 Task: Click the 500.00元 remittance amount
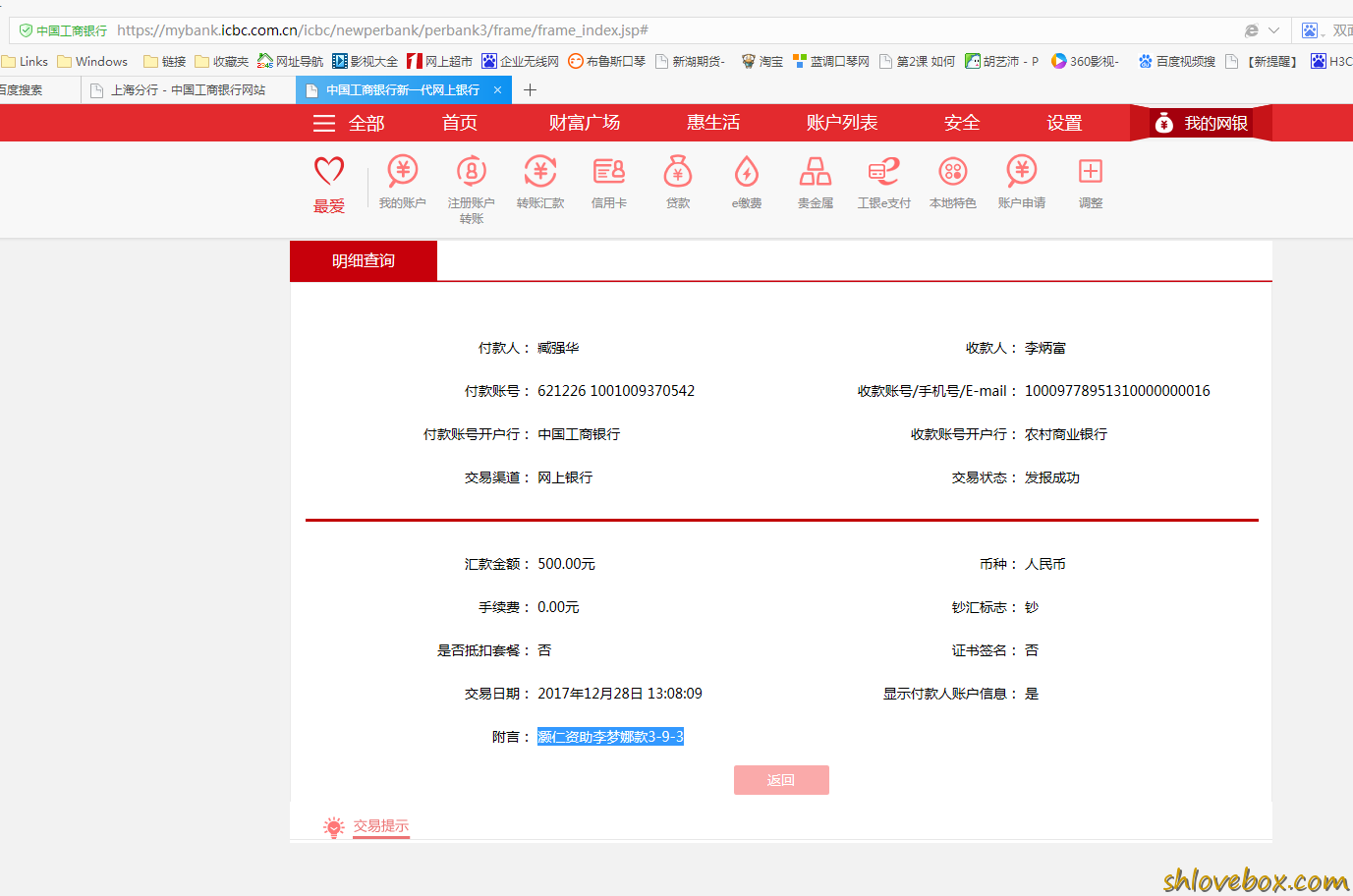click(x=566, y=564)
